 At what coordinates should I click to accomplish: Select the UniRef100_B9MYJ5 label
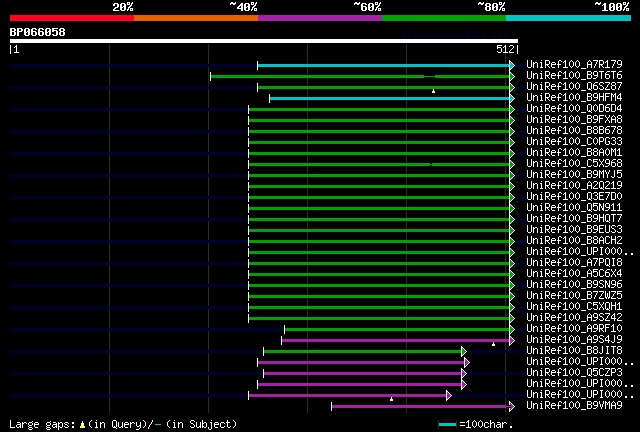click(x=574, y=175)
